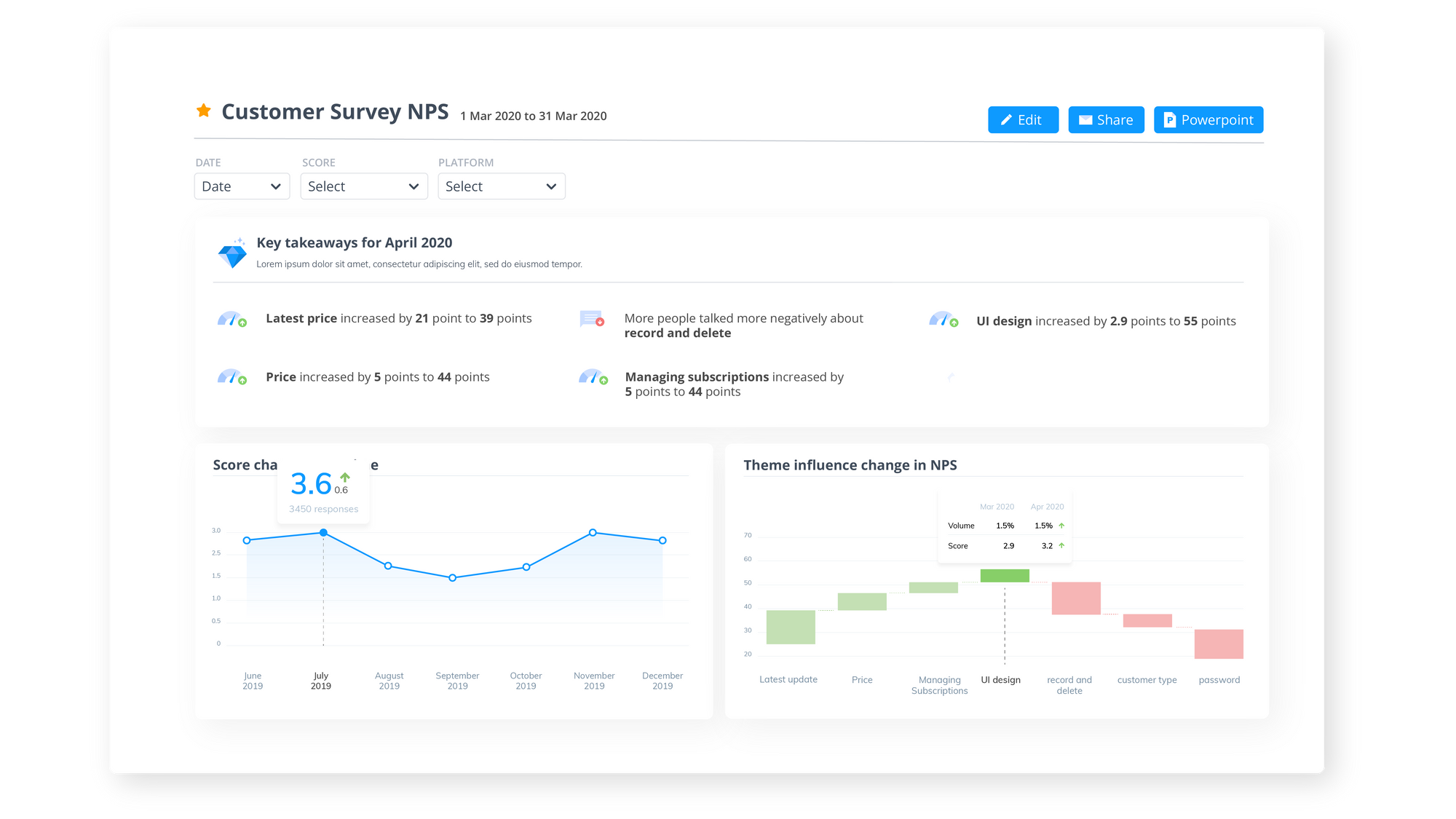
Task: Click the password red bar
Action: tap(1219, 644)
